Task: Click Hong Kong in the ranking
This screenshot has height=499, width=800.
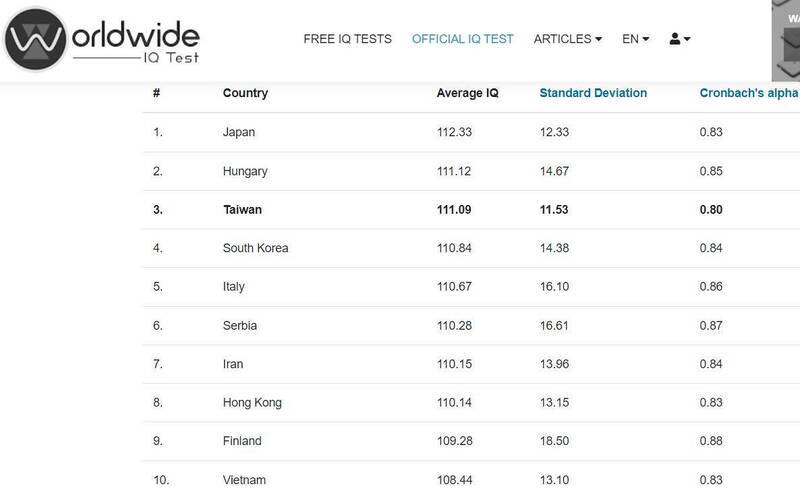Action: 252,403
